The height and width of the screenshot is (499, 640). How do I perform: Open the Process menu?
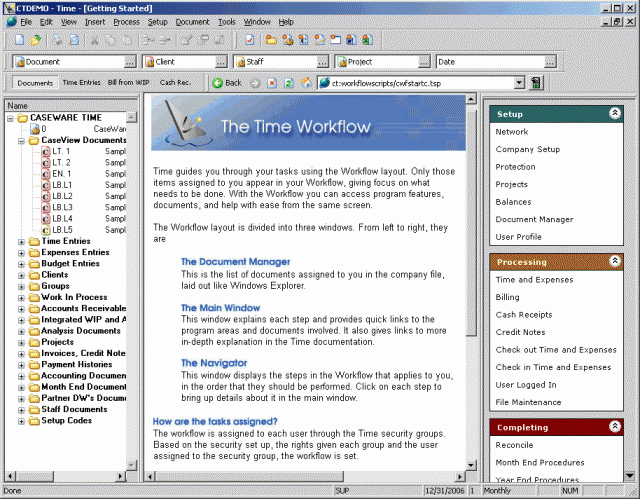126,21
